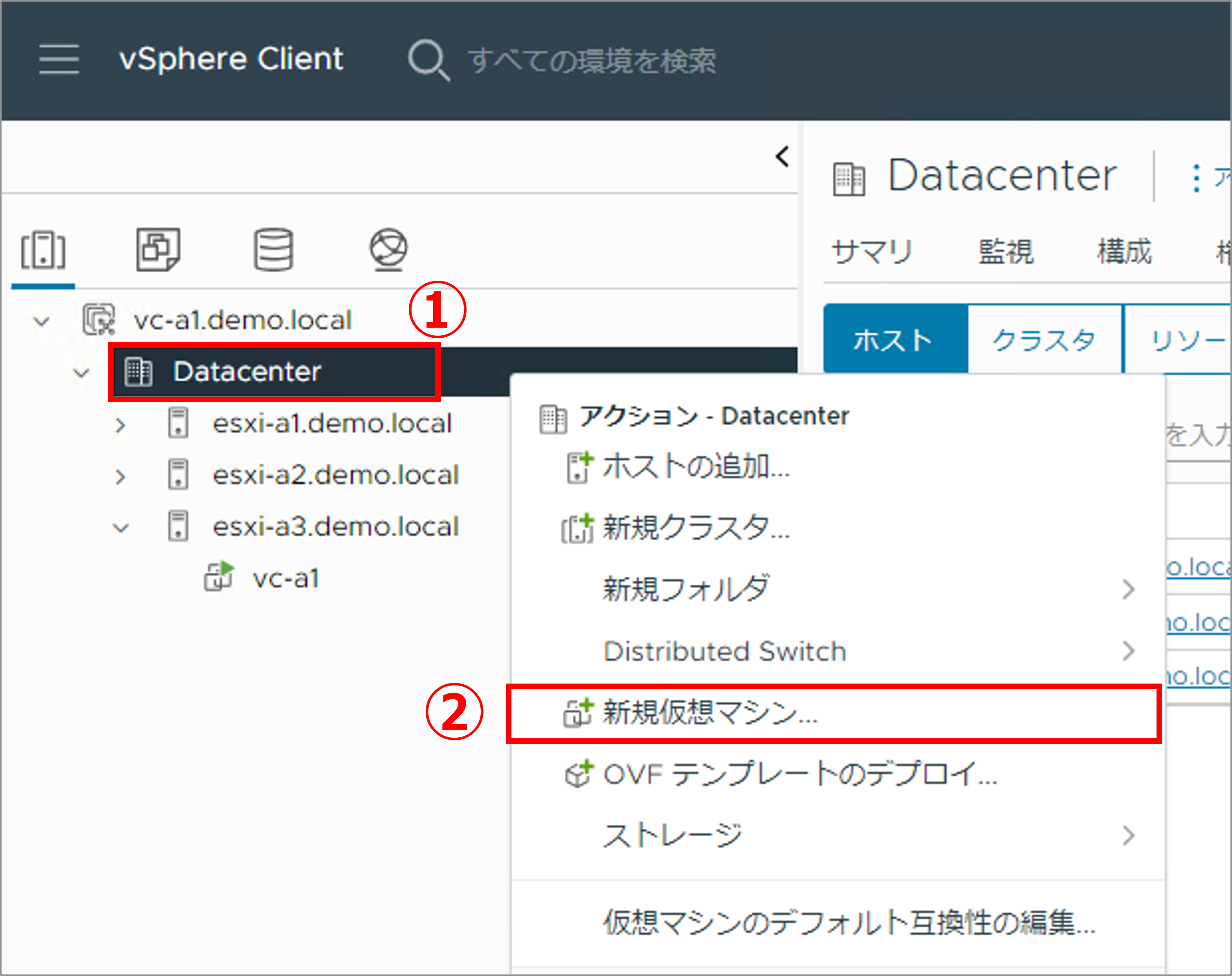Select esxi-a1.demo.local host
Image resolution: width=1232 pixels, height=976 pixels.
click(332, 423)
